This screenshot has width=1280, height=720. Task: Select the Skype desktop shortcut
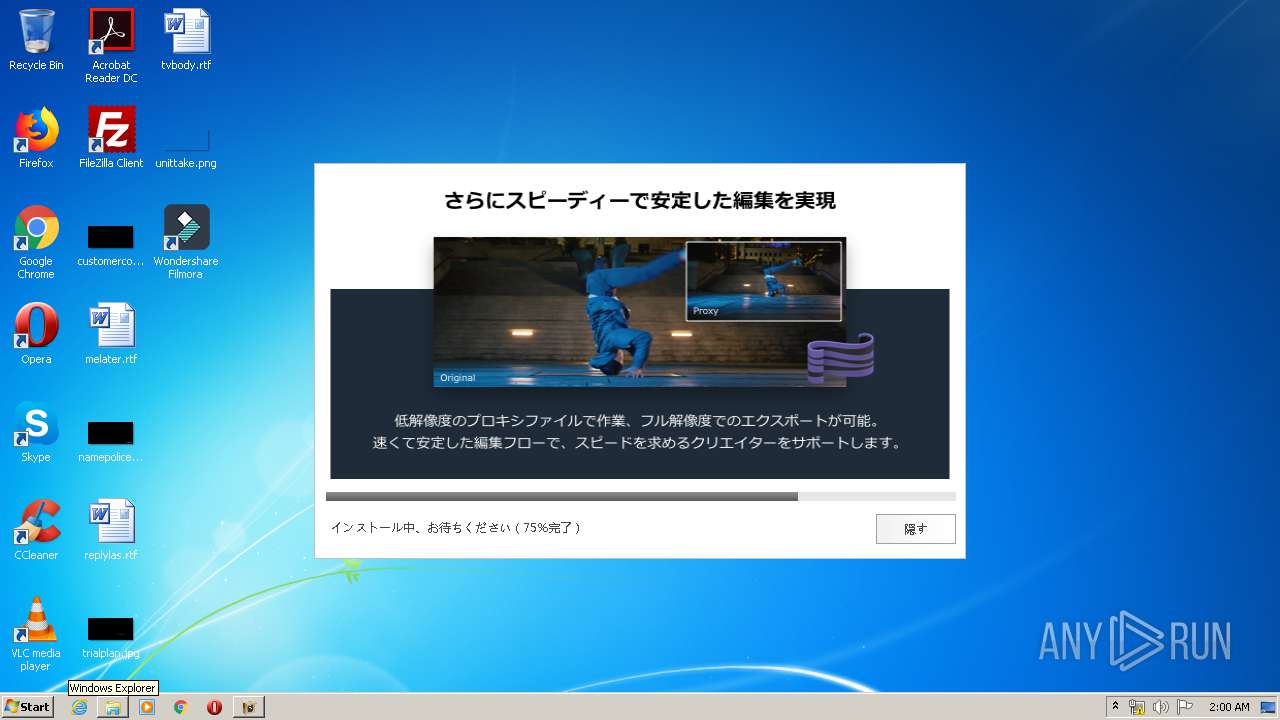36,432
